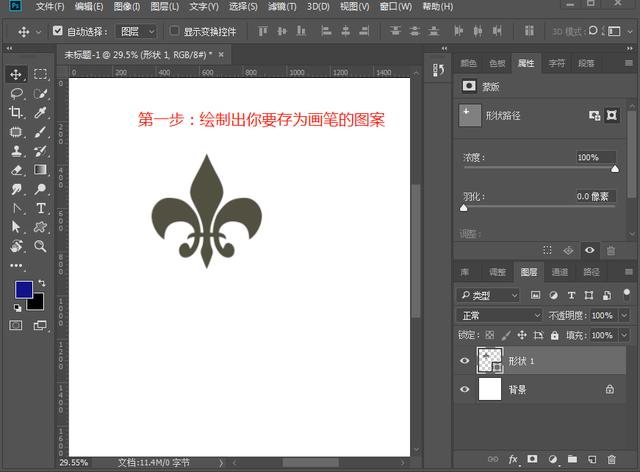This screenshot has width=640, height=472.
Task: Turn layer filtering on or off
Action: 626,294
